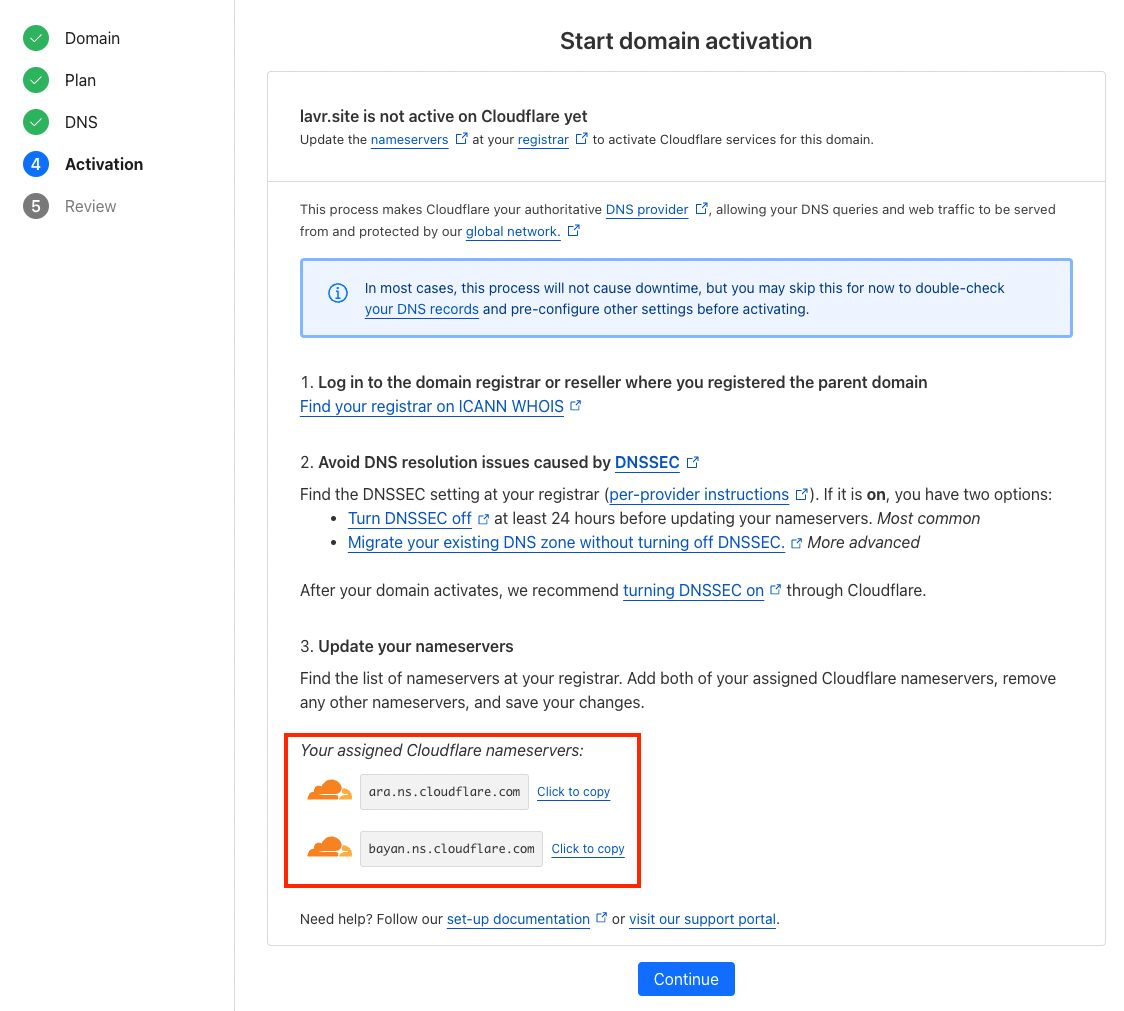Screen dimensions: 1124x1011
Task: Click the Domain step green checkmark icon
Action: tap(36, 39)
